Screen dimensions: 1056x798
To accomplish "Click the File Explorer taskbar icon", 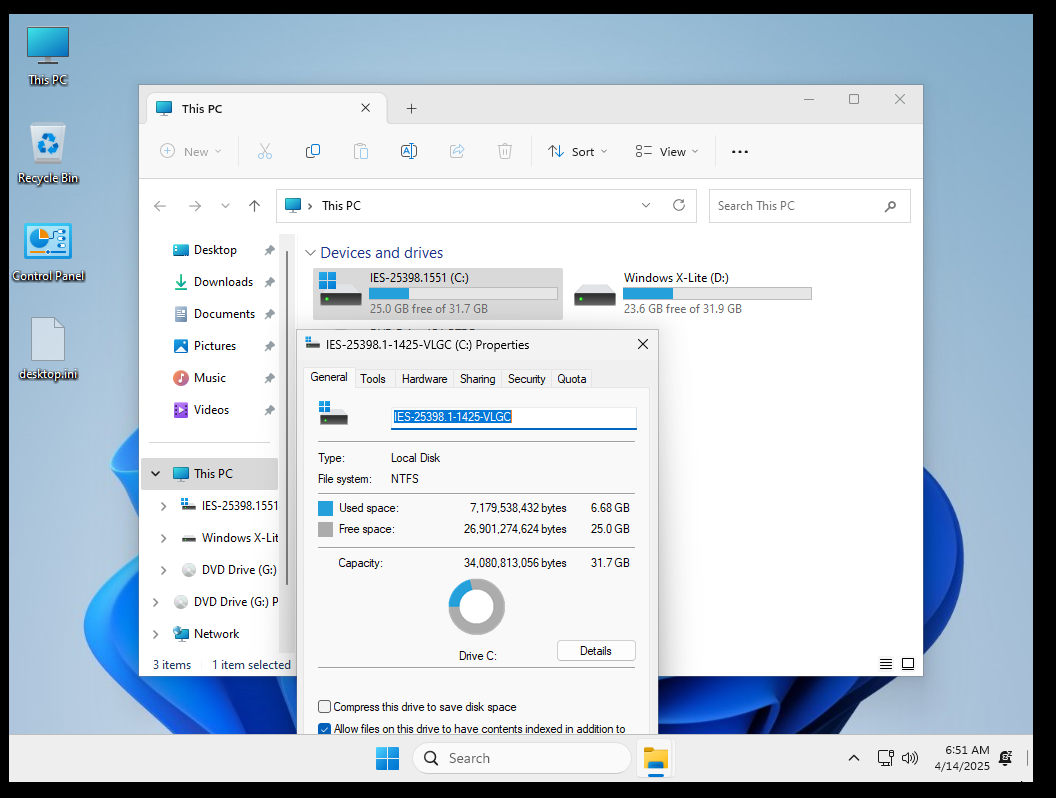I will 655,759.
